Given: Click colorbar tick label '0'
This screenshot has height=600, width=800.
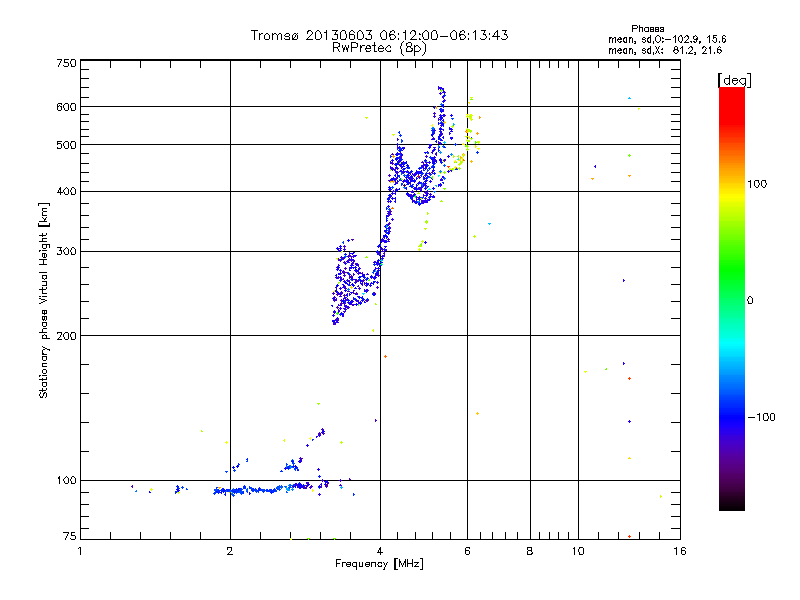Looking at the screenshot, I should [x=750, y=301].
